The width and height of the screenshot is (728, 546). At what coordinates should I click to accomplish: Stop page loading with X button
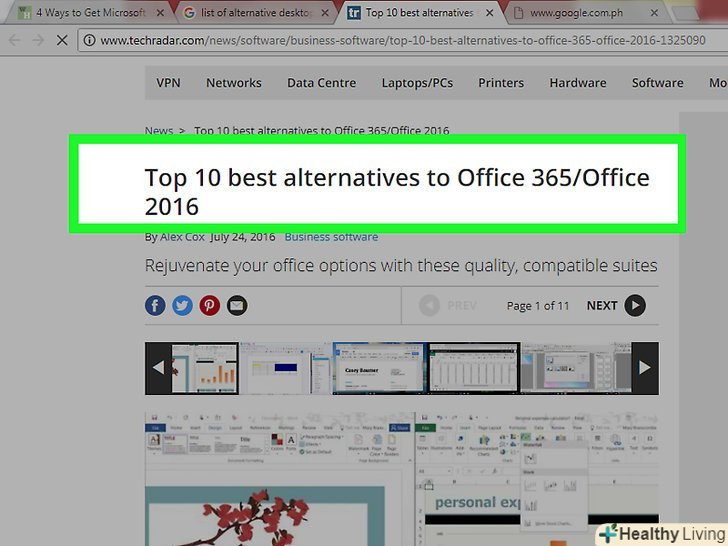62,40
